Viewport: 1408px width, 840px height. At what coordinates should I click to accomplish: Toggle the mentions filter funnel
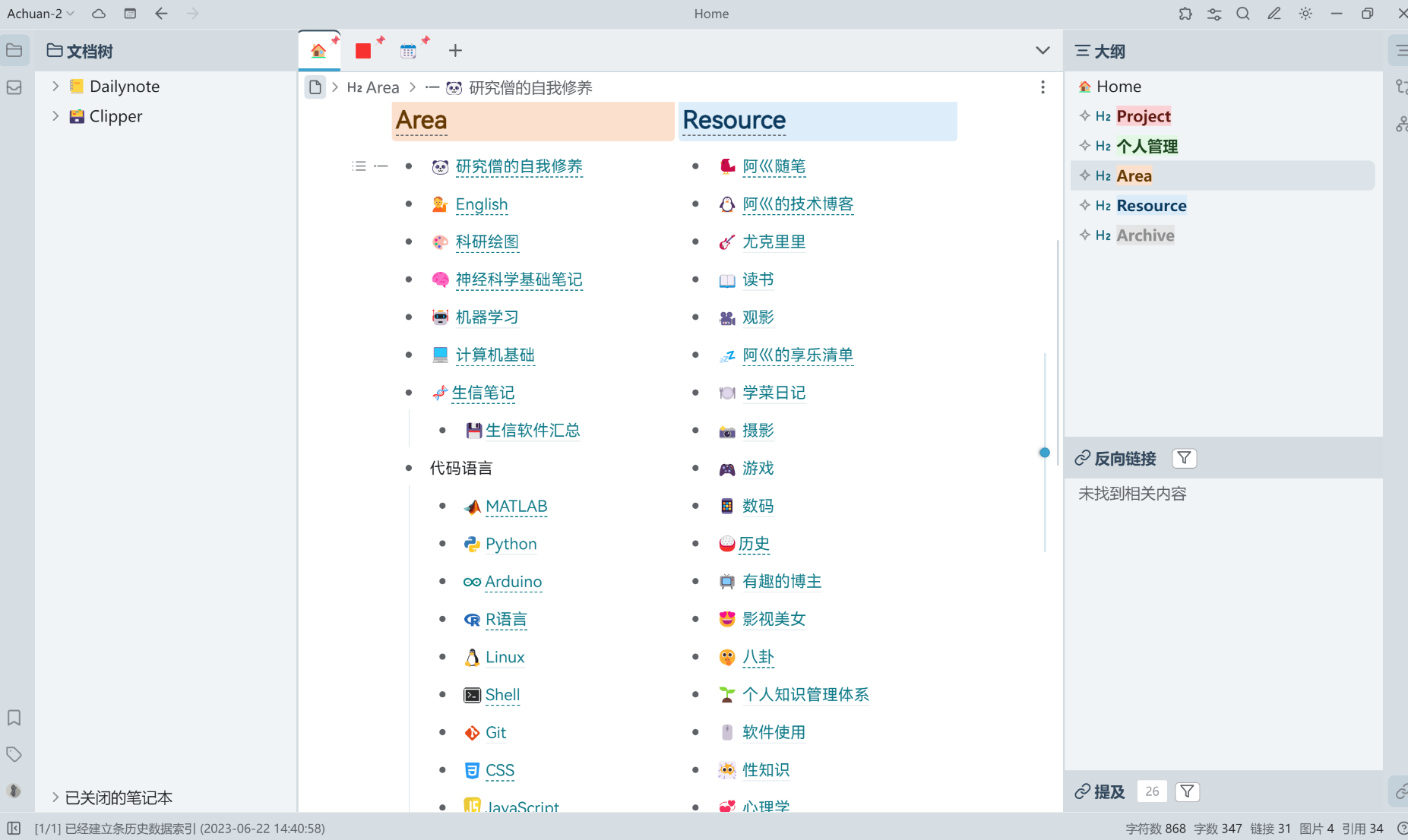(x=1187, y=791)
